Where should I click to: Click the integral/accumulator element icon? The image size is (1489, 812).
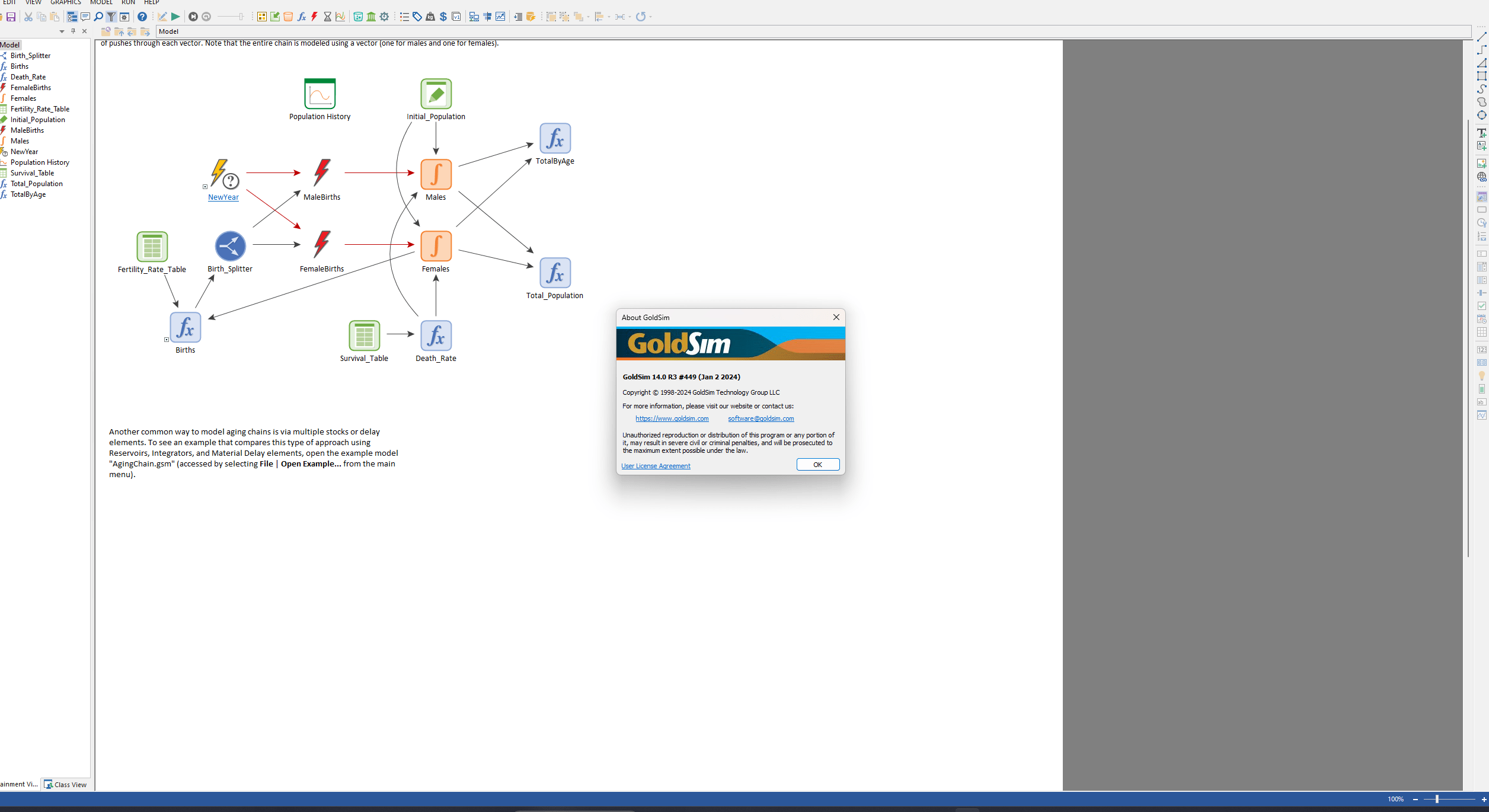[x=435, y=175]
